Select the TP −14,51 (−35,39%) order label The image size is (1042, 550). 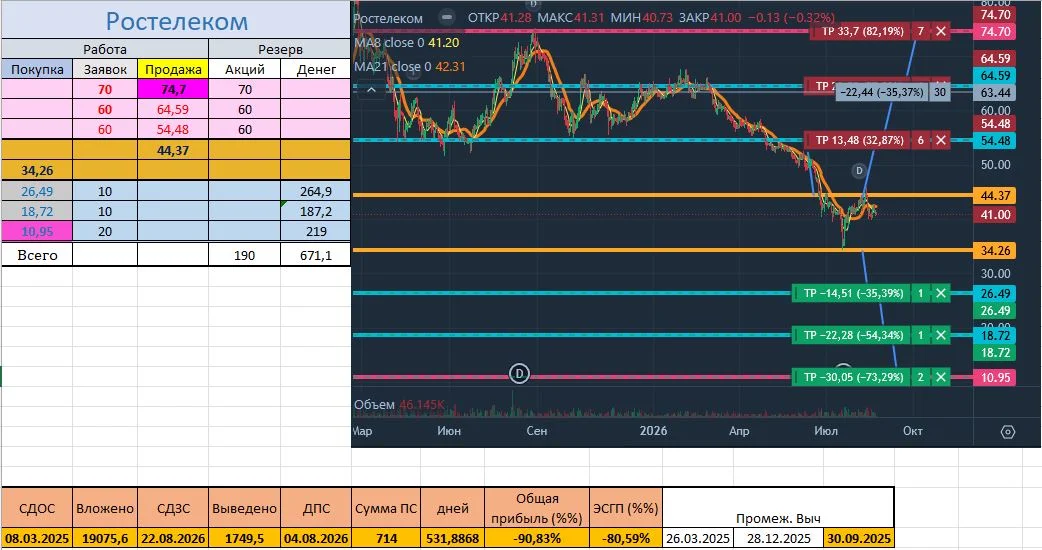coord(853,293)
